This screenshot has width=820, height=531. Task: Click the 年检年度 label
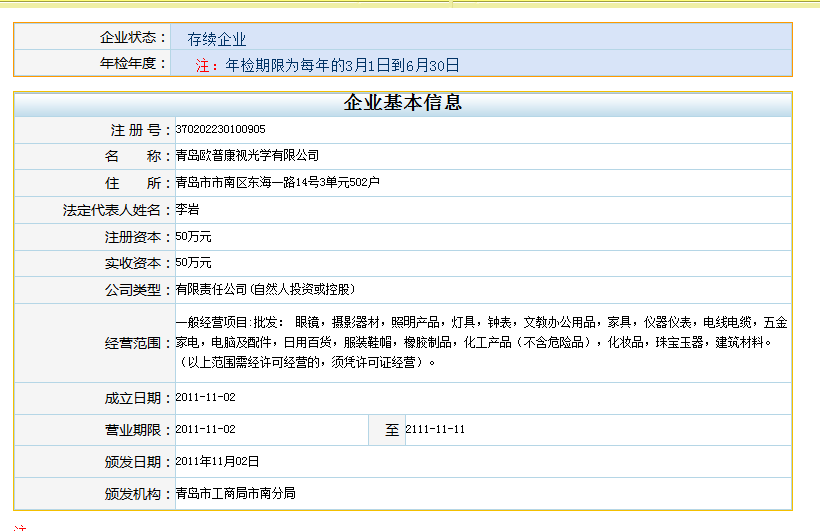[133, 63]
